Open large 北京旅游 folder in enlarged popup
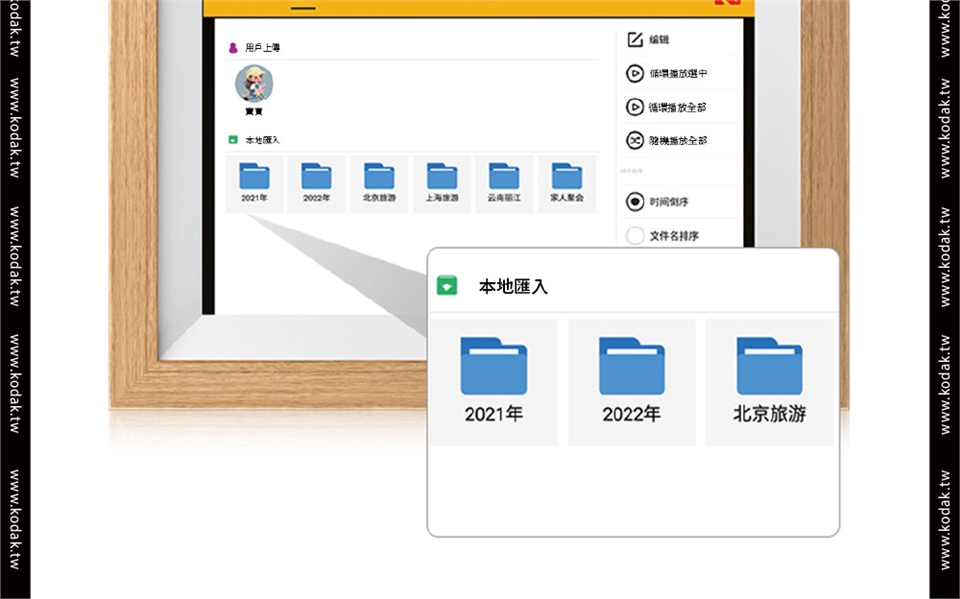The width and height of the screenshot is (960, 599). [x=769, y=381]
